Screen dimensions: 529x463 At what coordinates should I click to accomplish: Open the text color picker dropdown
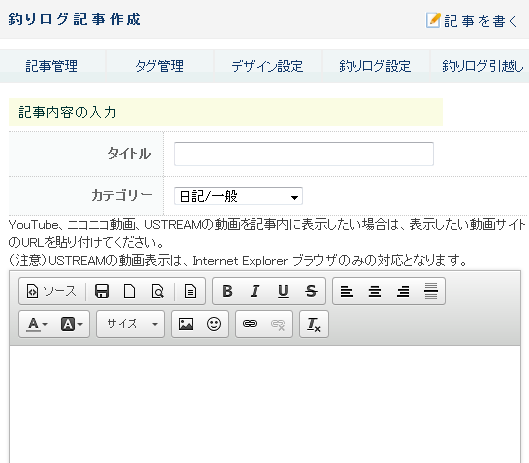(37, 324)
